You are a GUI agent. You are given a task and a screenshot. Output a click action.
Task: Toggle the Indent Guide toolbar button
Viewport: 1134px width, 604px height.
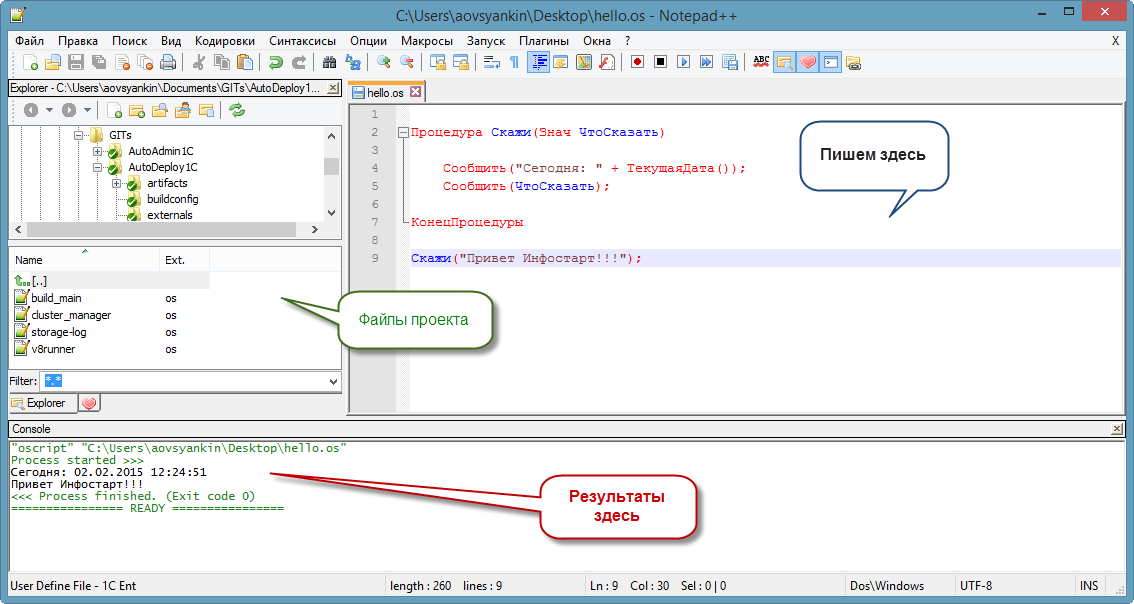[539, 62]
